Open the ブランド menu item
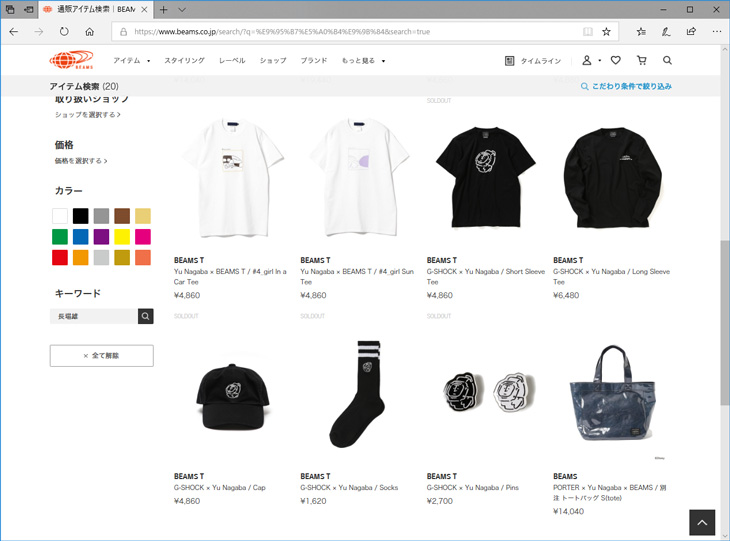The image size is (730, 541). [314, 61]
